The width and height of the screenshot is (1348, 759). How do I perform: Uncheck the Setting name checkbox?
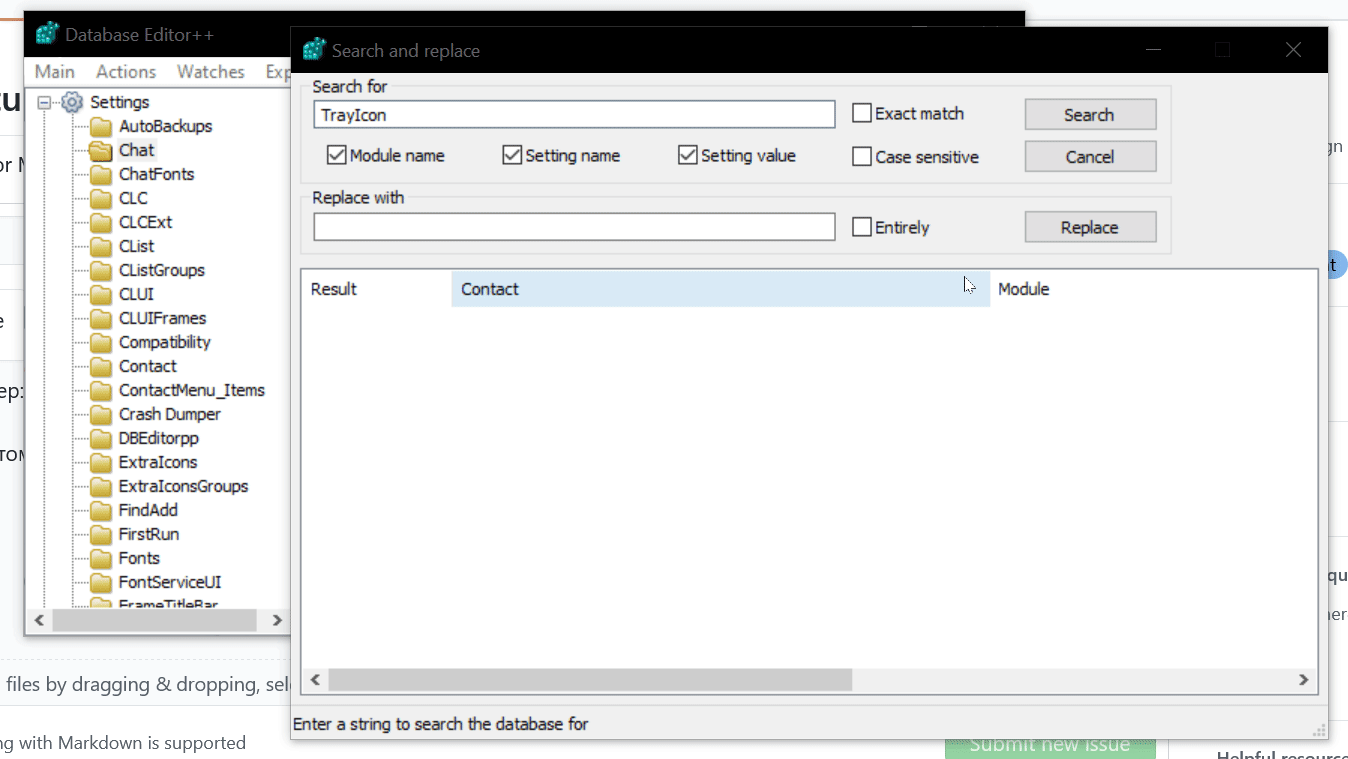tap(512, 156)
